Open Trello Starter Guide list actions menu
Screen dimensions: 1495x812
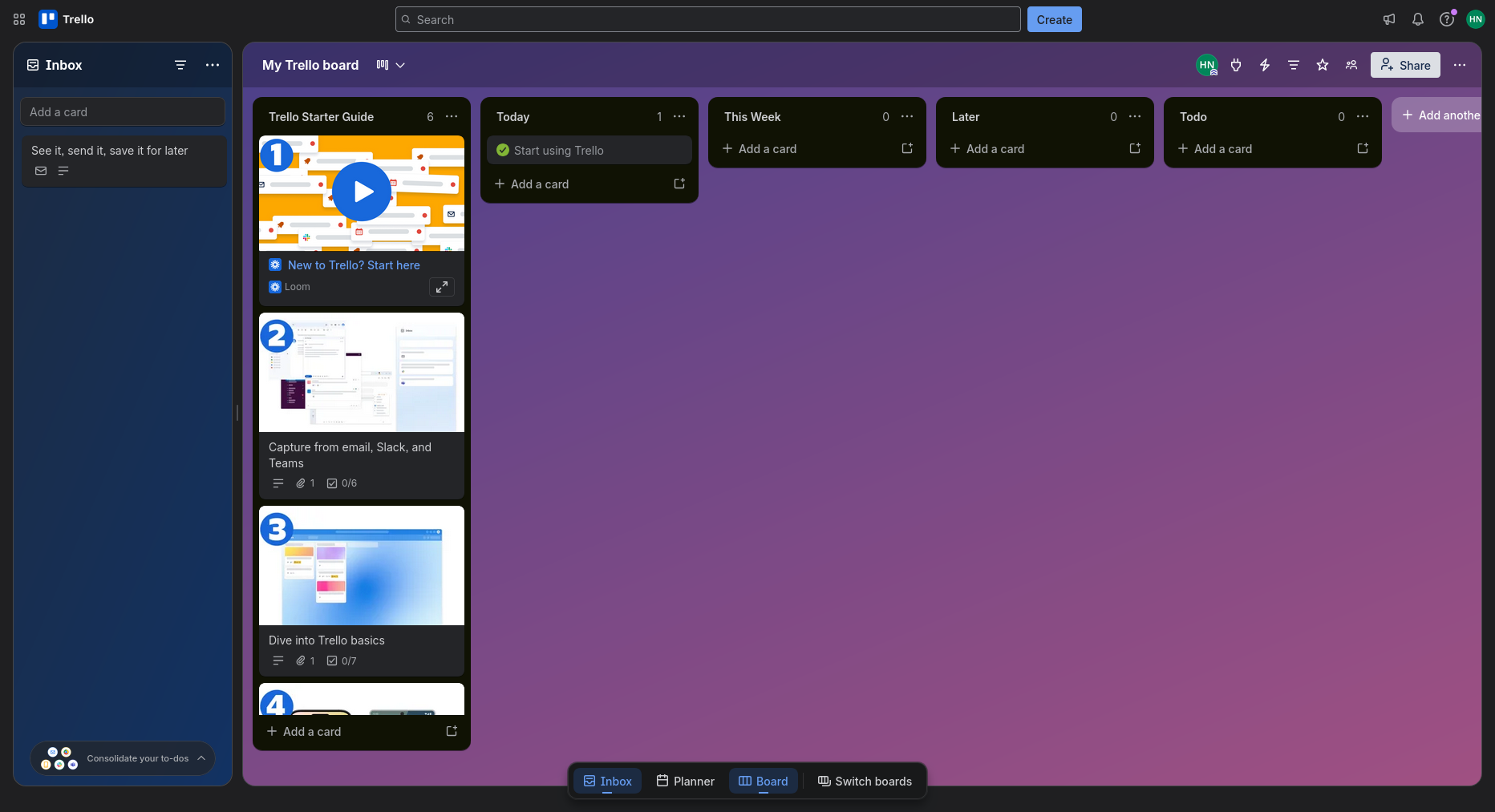coord(452,116)
